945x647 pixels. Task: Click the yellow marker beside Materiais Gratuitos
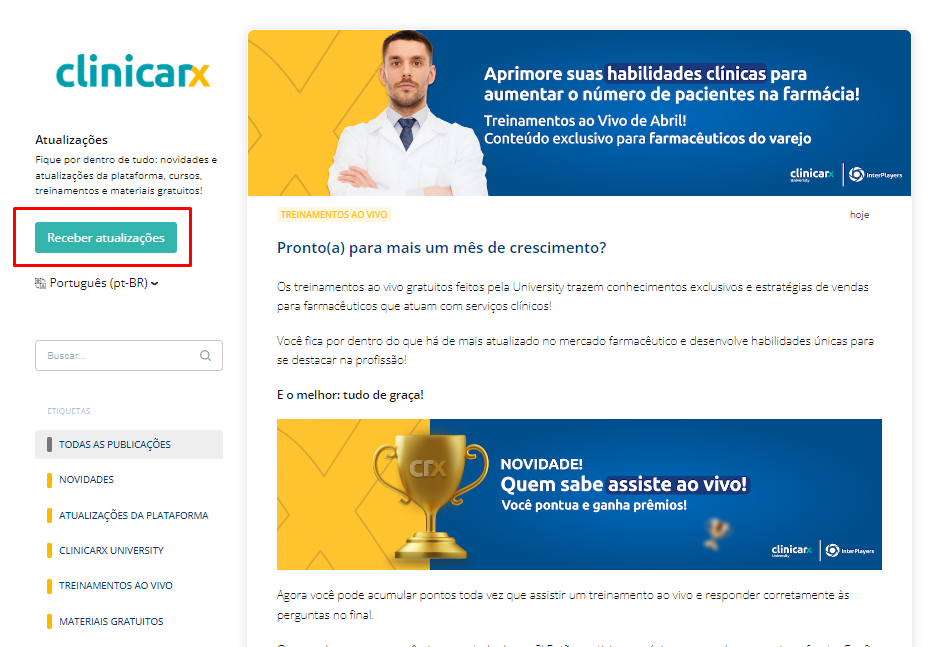49,621
